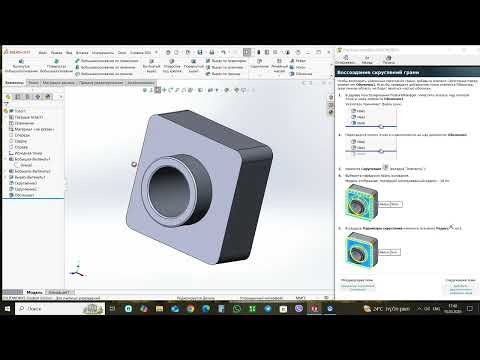Click the Windows taskbar search box

[60, 309]
